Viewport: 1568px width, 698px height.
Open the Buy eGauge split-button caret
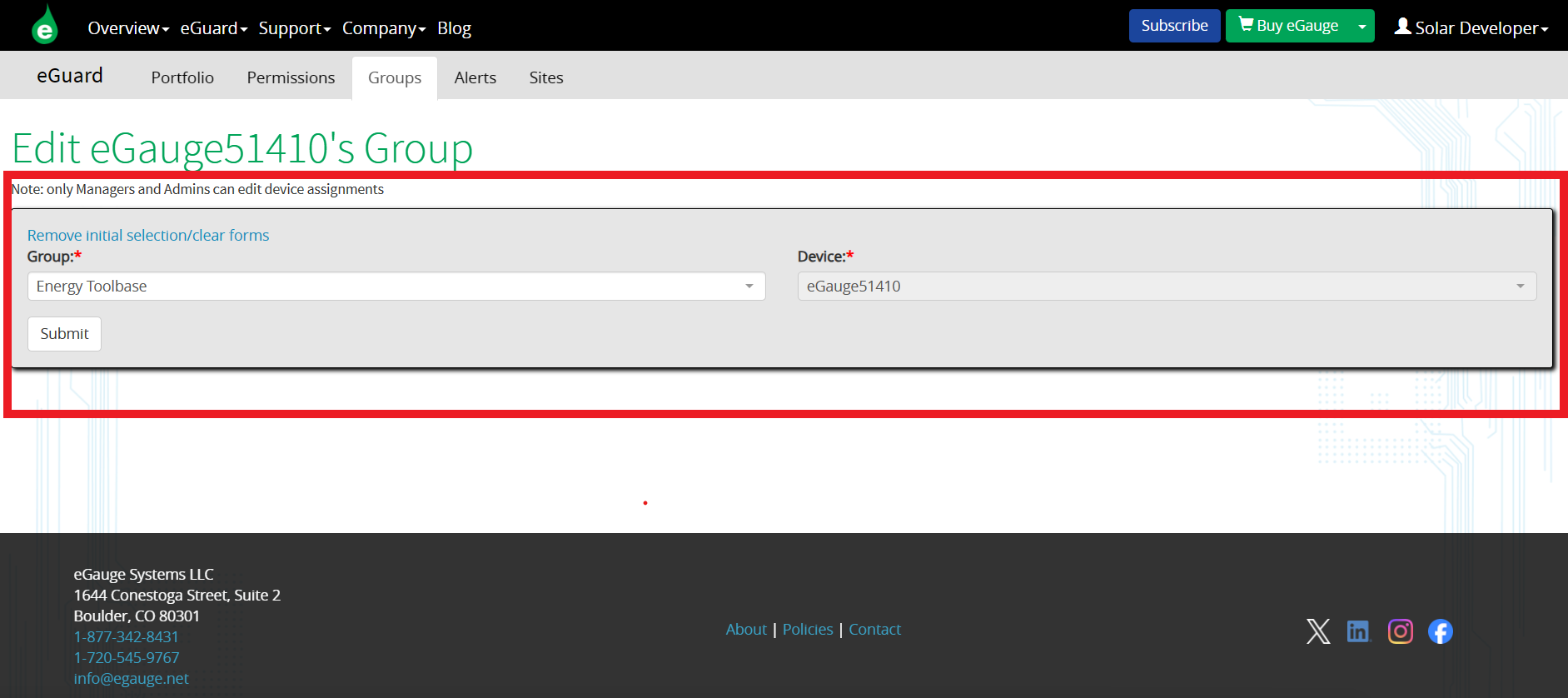(1362, 26)
